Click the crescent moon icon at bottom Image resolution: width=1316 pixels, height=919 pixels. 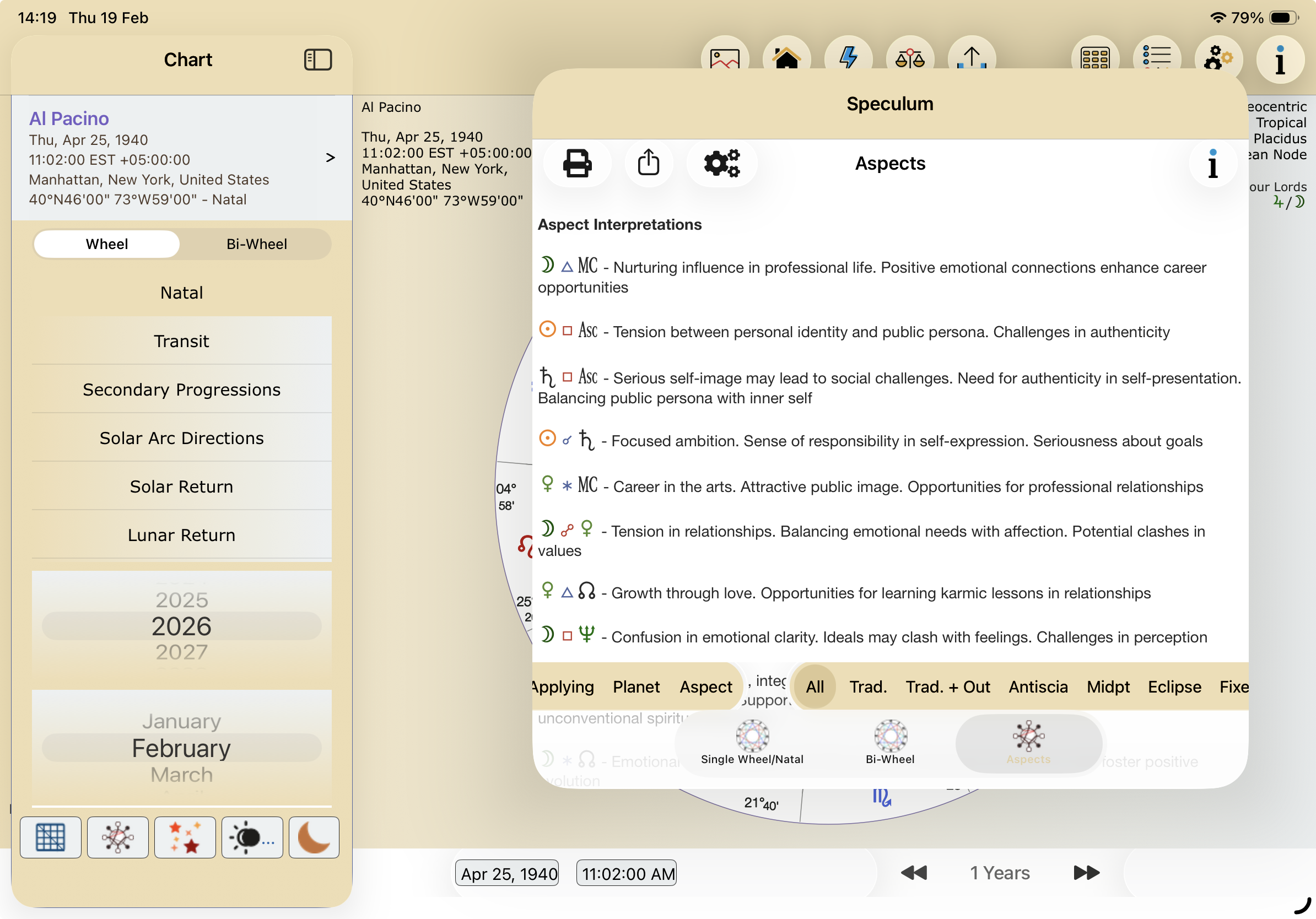[314, 837]
